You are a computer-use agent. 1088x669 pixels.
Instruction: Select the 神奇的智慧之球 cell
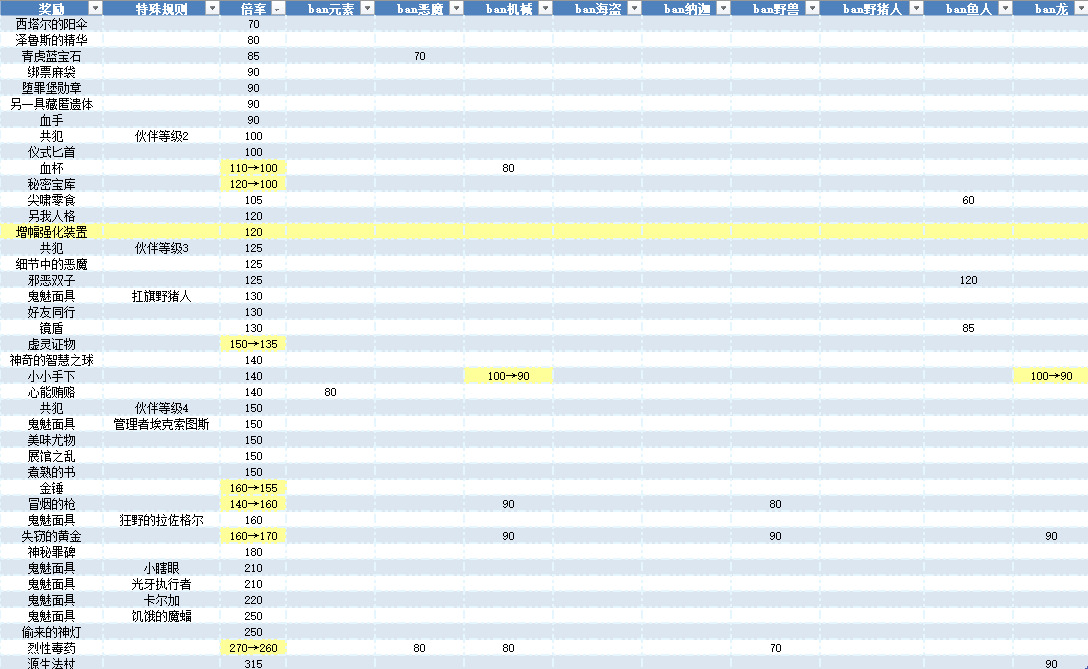click(51, 359)
